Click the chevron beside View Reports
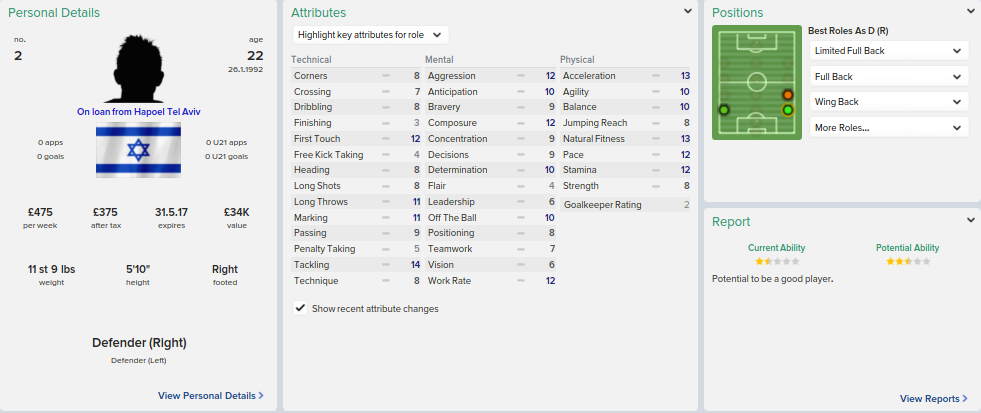Viewport: 981px width, 413px height. pyautogui.click(x=965, y=398)
